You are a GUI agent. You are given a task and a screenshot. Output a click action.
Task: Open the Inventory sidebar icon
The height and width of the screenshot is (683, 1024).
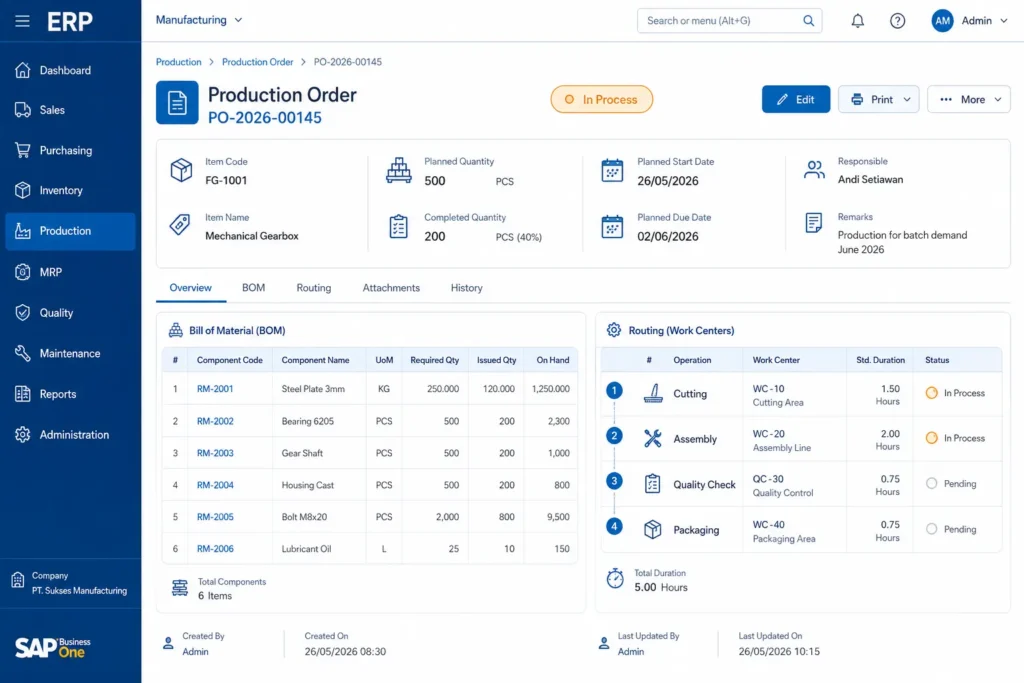pyautogui.click(x=23, y=190)
